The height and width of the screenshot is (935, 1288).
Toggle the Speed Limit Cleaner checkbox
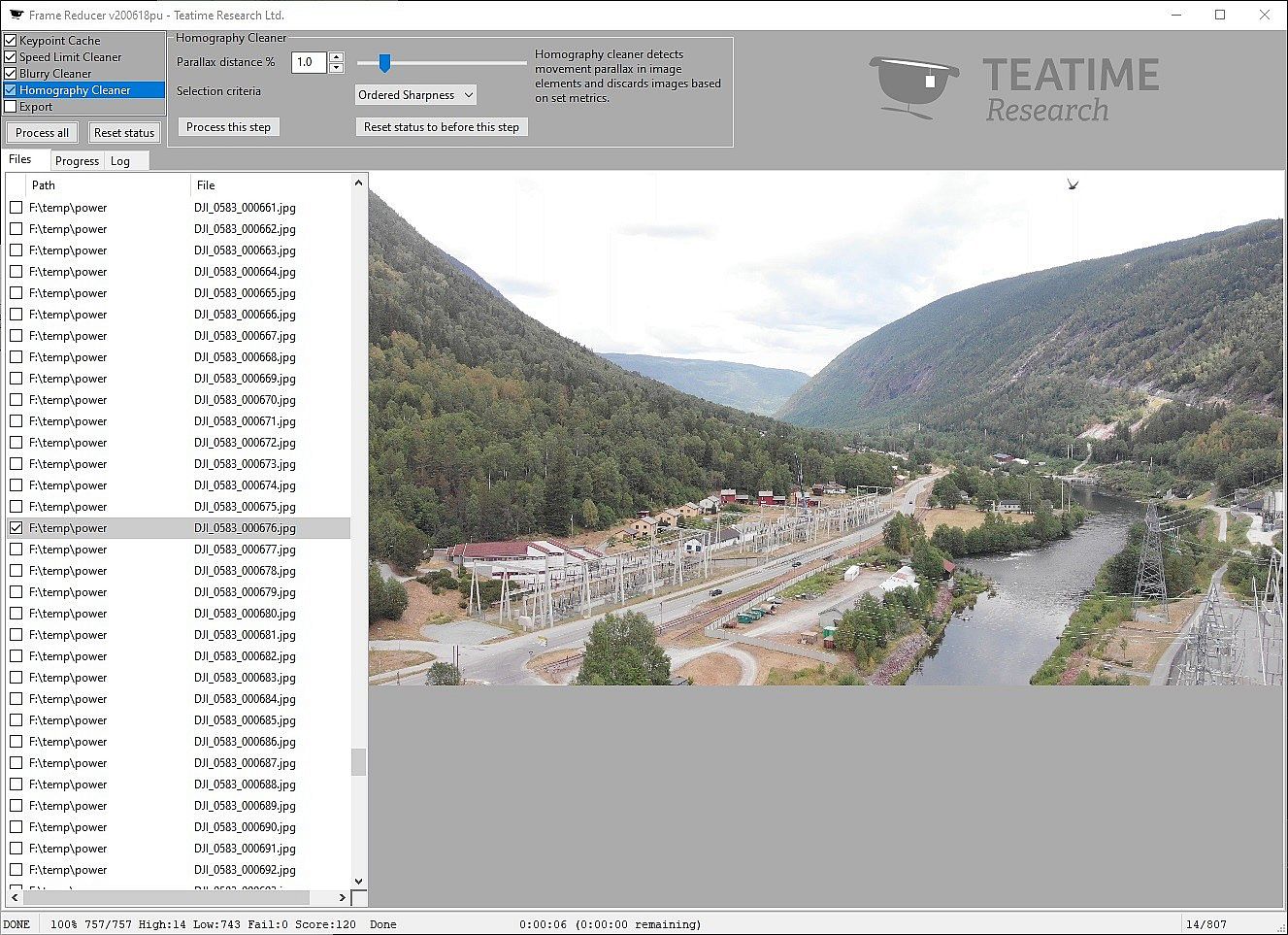(x=11, y=57)
